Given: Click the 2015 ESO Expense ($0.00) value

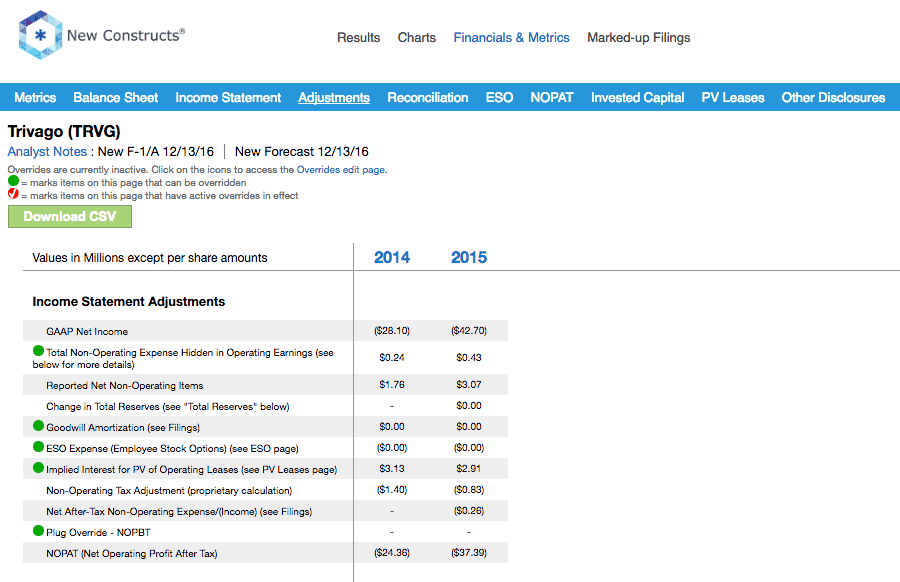Looking at the screenshot, I should pyautogui.click(x=469, y=448).
